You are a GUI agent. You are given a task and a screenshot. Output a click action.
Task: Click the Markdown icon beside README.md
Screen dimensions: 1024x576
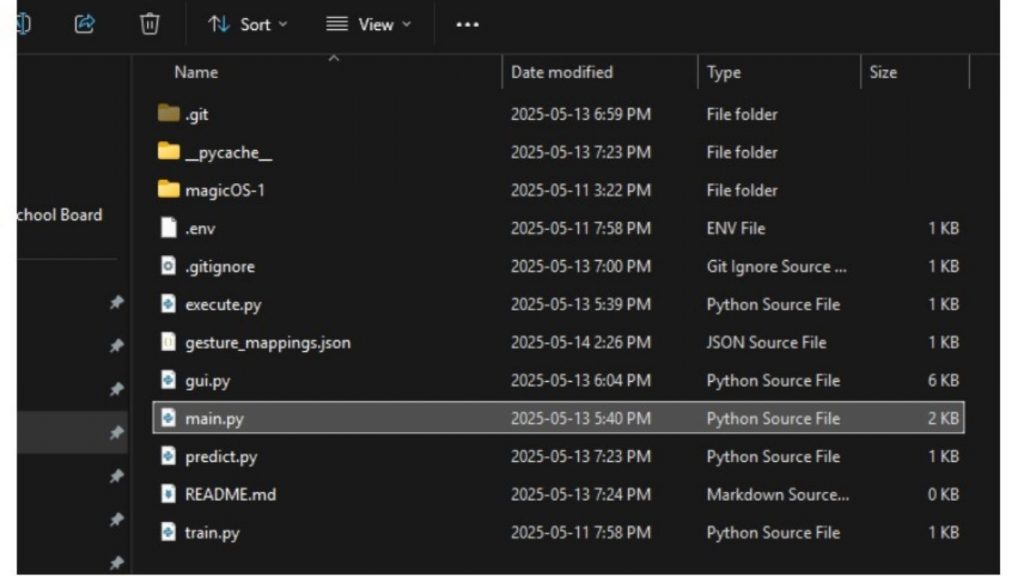168,494
